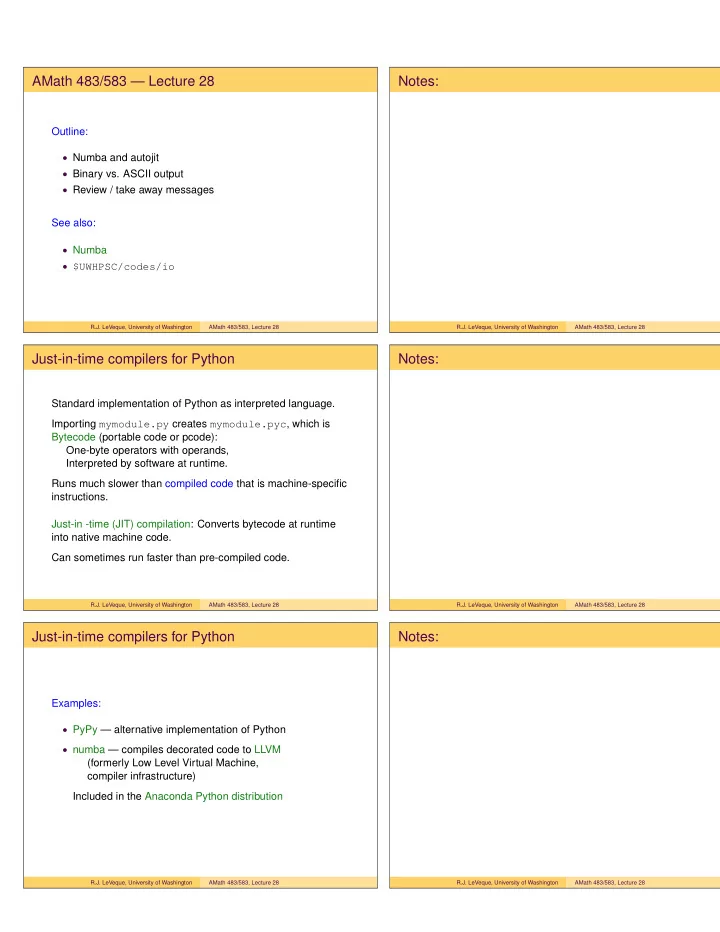The height and width of the screenshot is (932, 720).
Task: Open the green Numba link under See also
Action: 90,250
